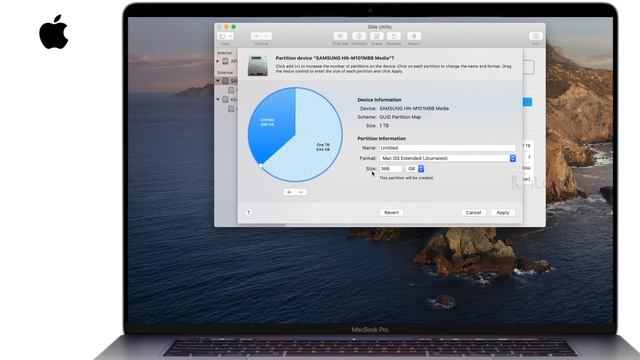Expand the Internal disk disclosure triangle
This screenshot has height=360, width=640.
pyautogui.click(x=218, y=61)
